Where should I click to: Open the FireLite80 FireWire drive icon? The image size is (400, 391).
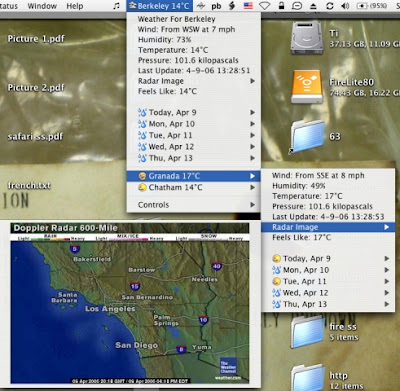tap(307, 87)
